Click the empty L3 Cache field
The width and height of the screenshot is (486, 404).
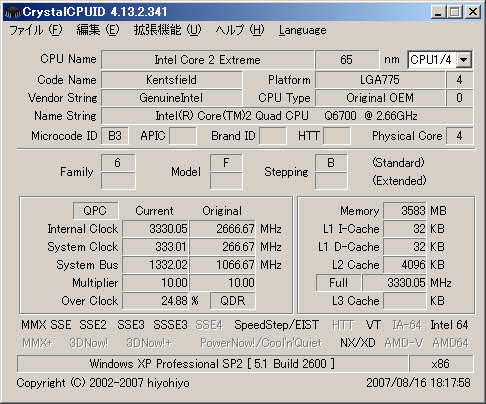pyautogui.click(x=405, y=301)
